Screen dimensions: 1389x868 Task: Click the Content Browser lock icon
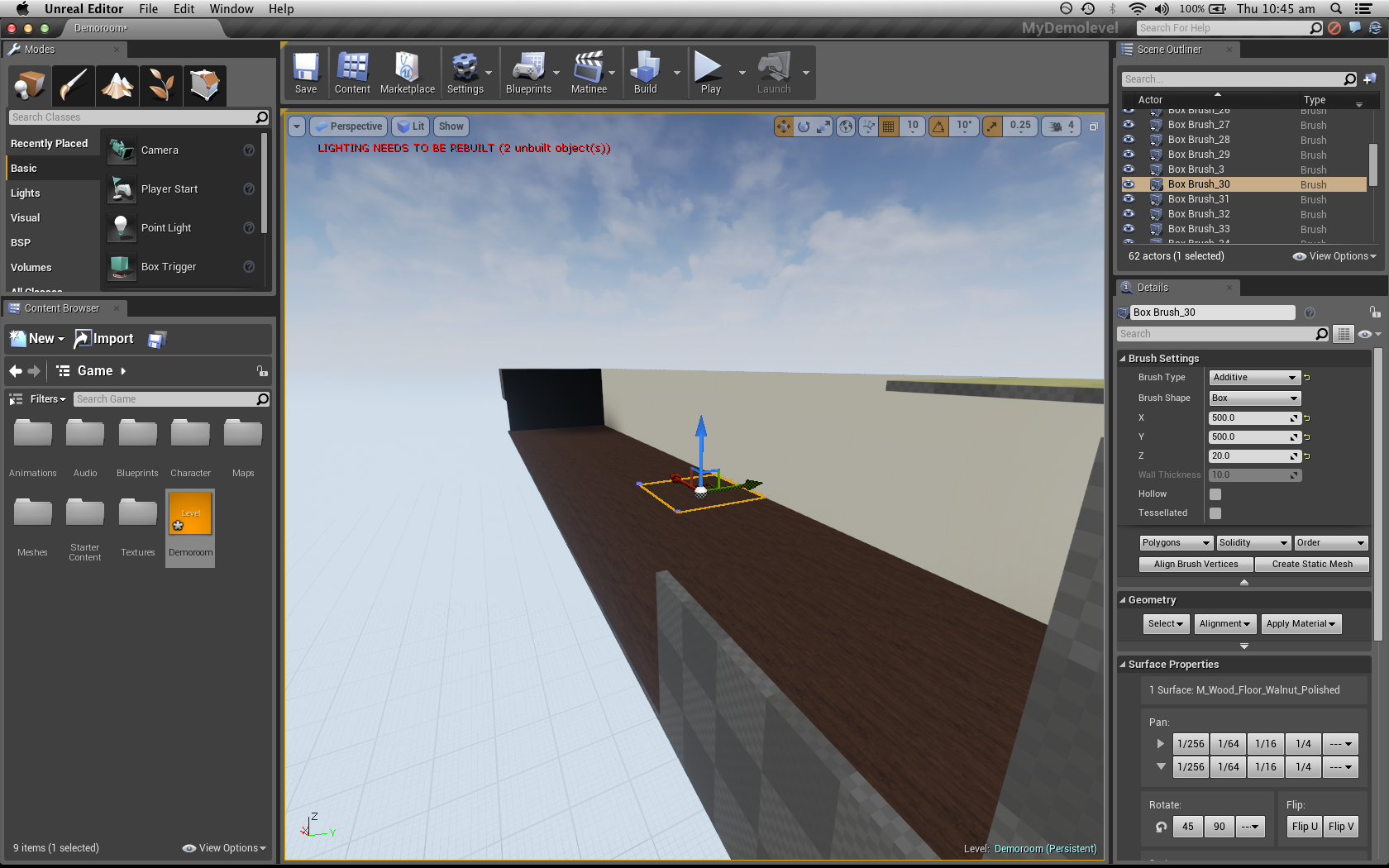pos(261,371)
